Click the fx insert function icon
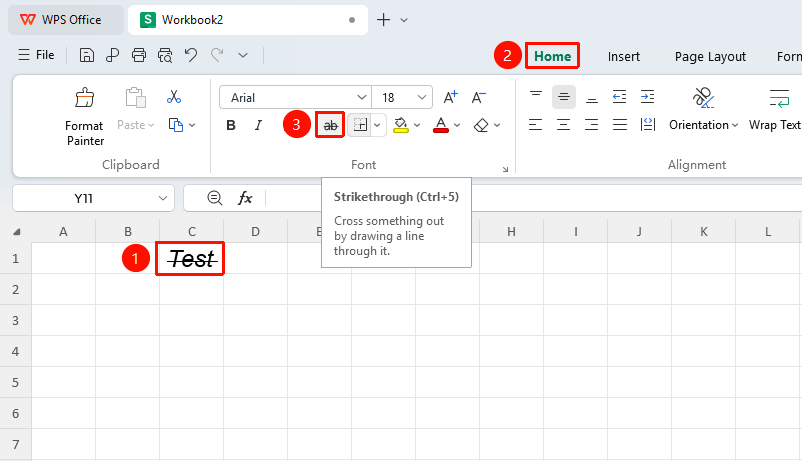 tap(245, 198)
